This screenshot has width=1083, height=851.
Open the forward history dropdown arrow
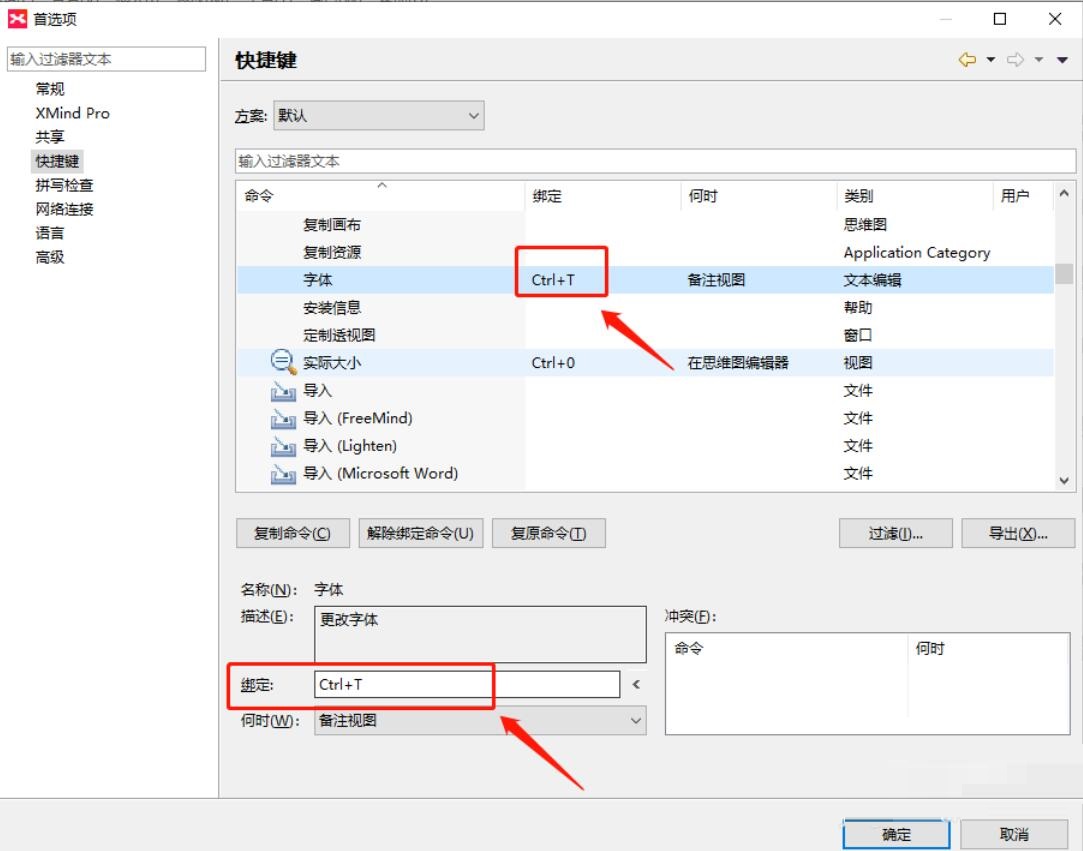[1038, 59]
